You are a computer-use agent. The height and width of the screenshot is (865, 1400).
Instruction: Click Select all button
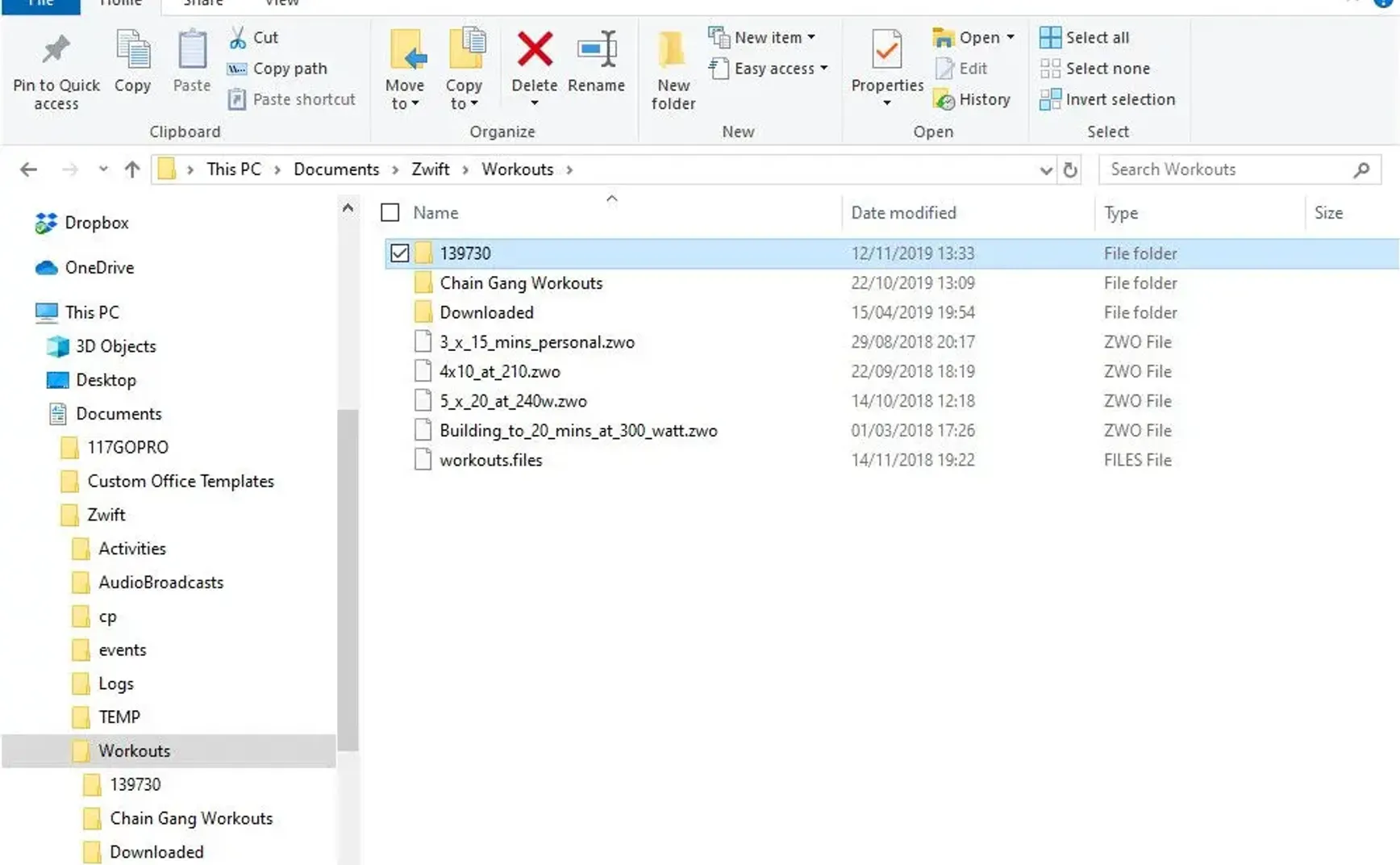click(1085, 37)
